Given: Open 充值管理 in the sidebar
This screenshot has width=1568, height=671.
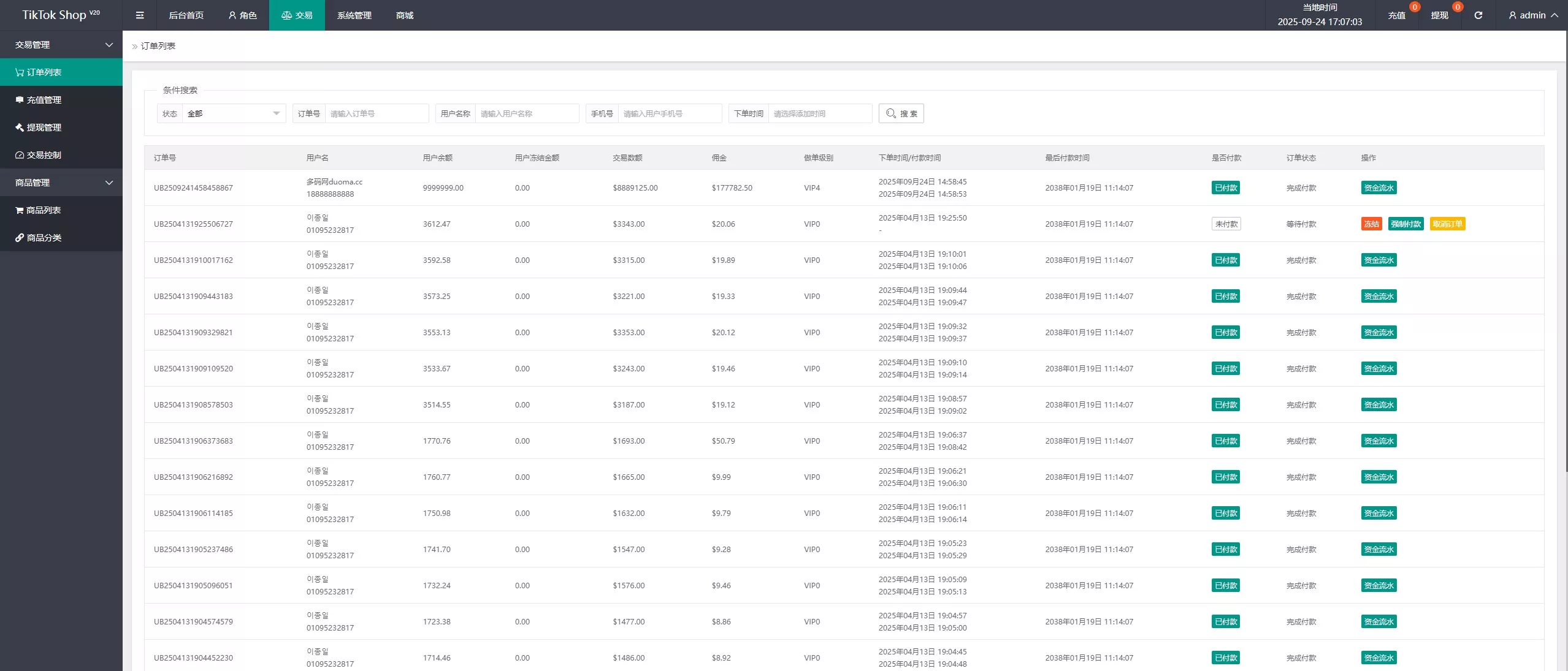Looking at the screenshot, I should [44, 100].
